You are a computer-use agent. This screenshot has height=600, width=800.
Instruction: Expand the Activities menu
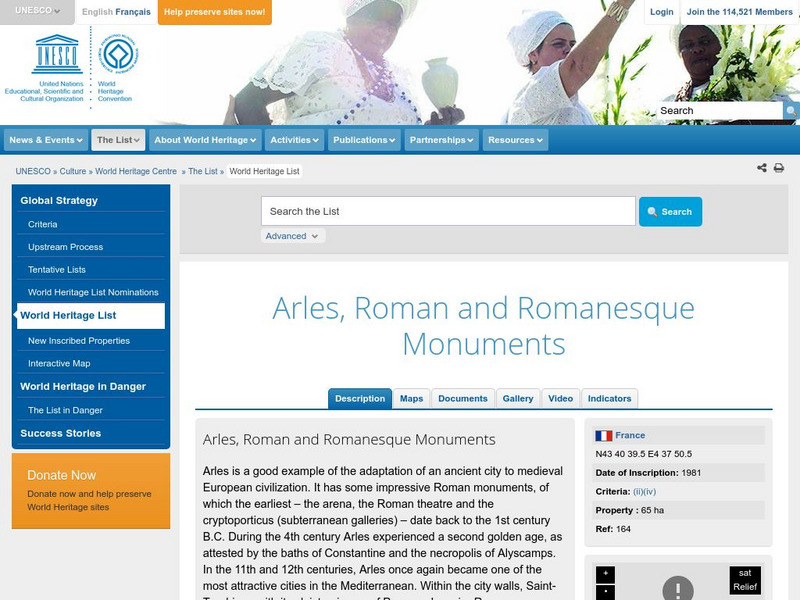[x=294, y=140]
